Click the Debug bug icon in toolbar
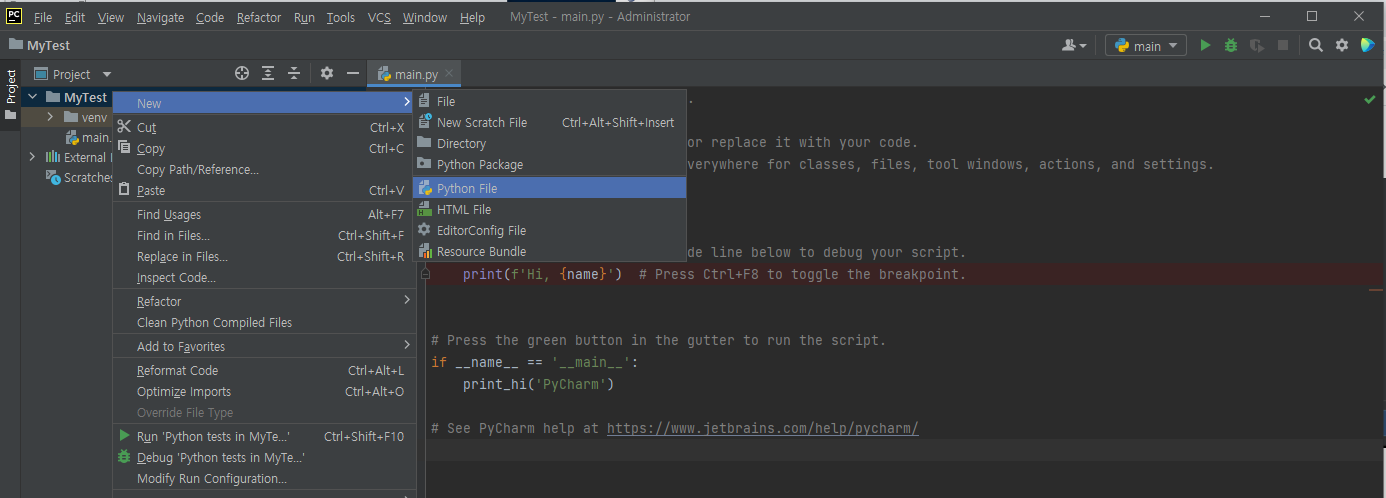This screenshot has width=1386, height=498. (1231, 45)
